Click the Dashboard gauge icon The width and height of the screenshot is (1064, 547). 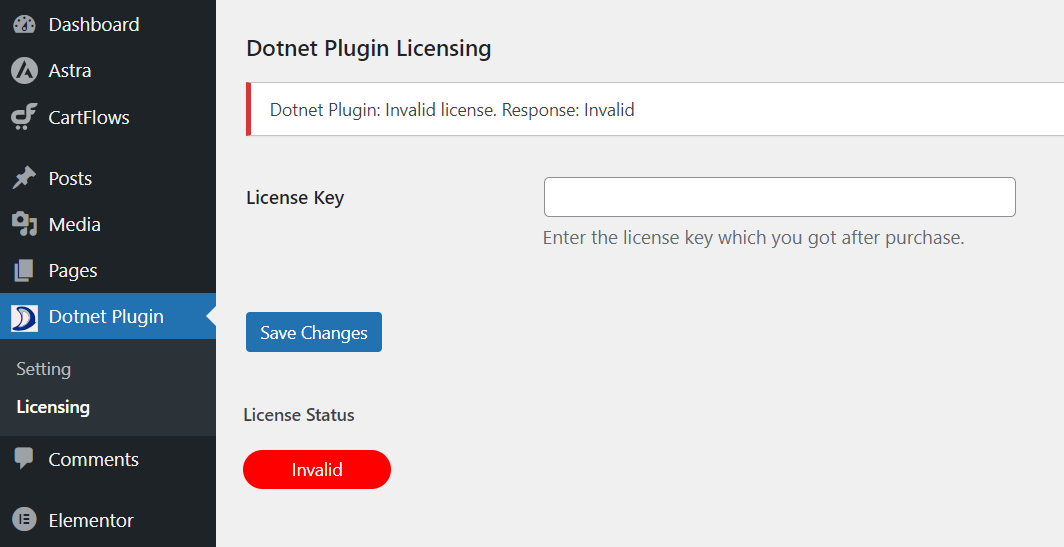pos(24,24)
